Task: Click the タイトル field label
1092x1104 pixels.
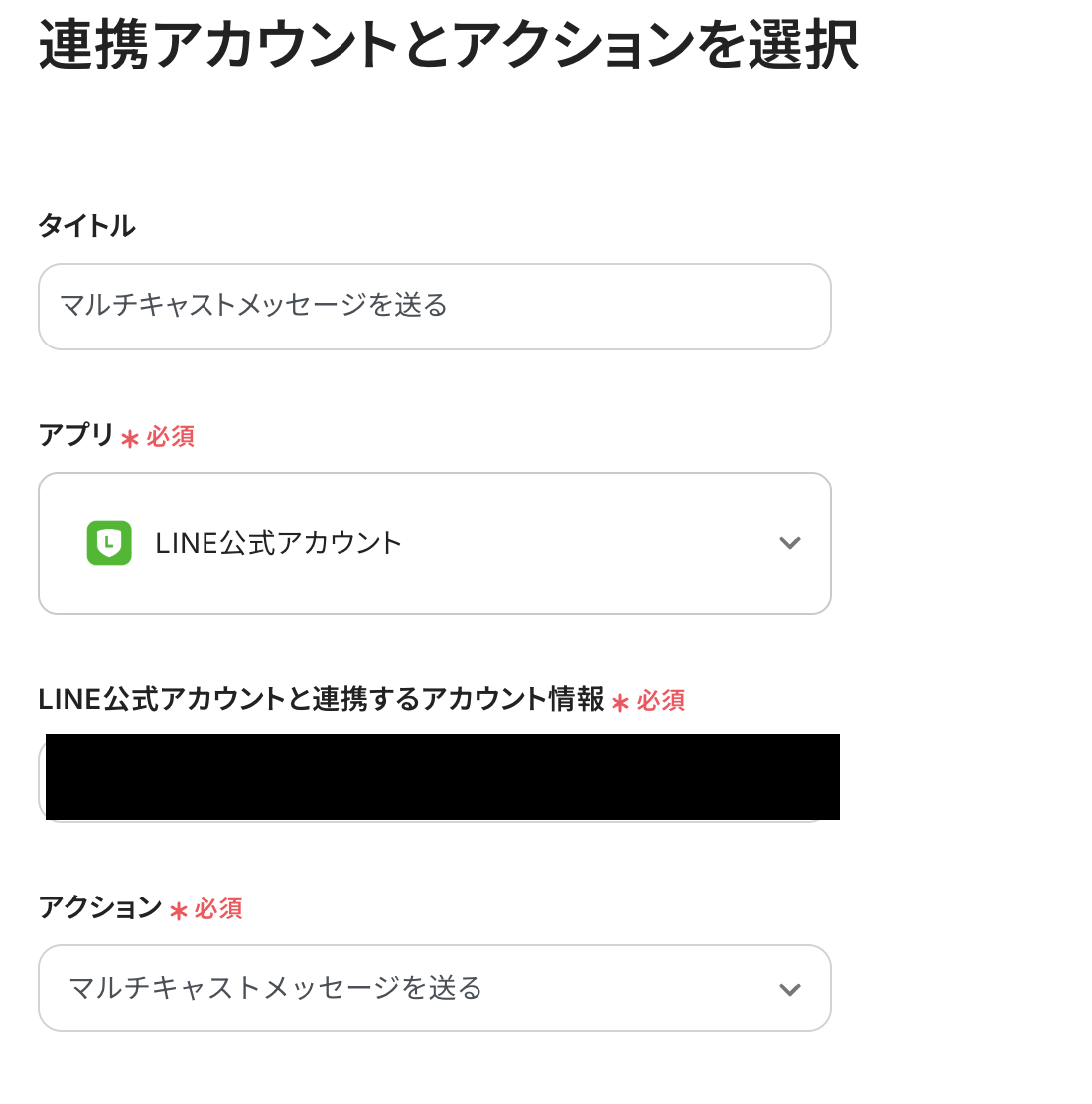Action: pos(86,226)
